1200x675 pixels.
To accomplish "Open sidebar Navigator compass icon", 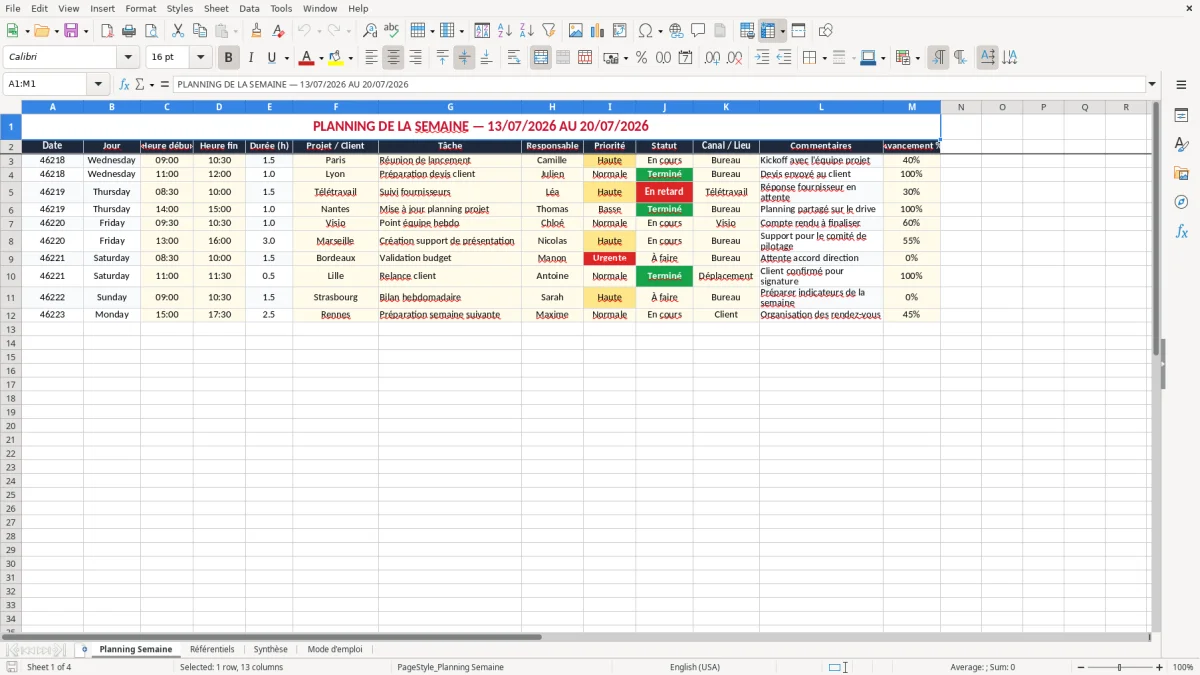I will [1181, 202].
